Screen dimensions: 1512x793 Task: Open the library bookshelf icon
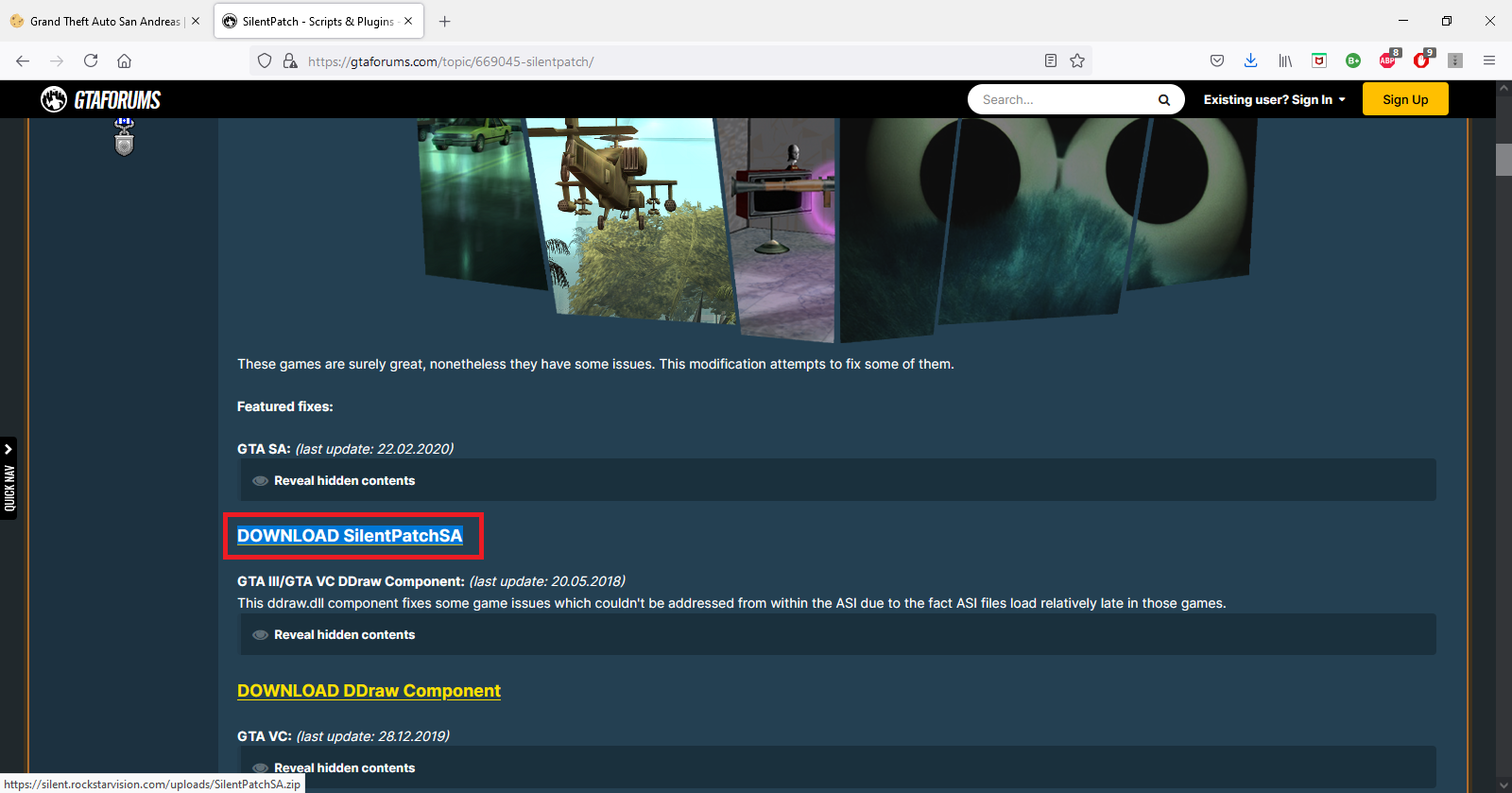(x=1285, y=60)
